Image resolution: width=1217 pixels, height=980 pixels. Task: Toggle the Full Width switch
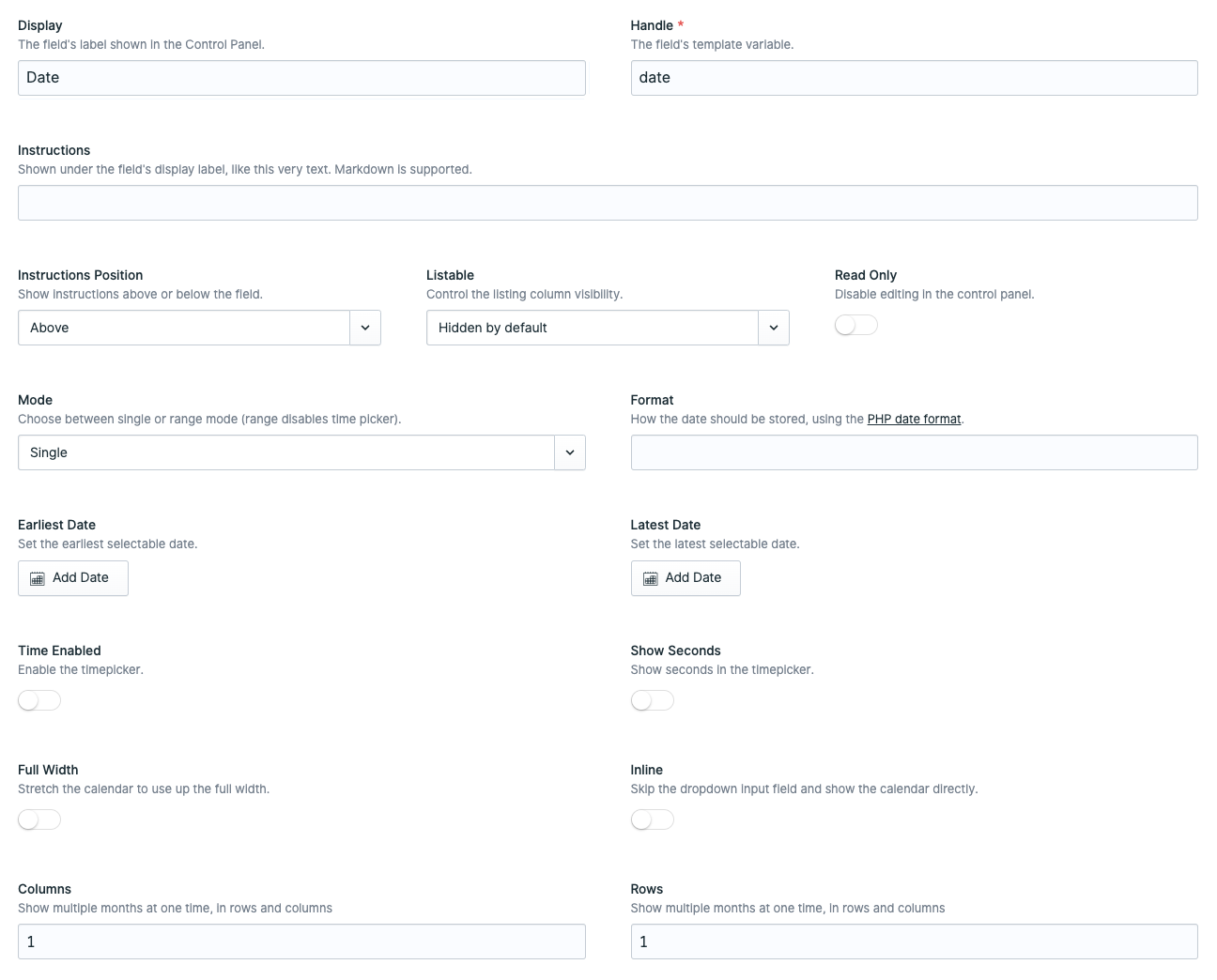click(39, 819)
